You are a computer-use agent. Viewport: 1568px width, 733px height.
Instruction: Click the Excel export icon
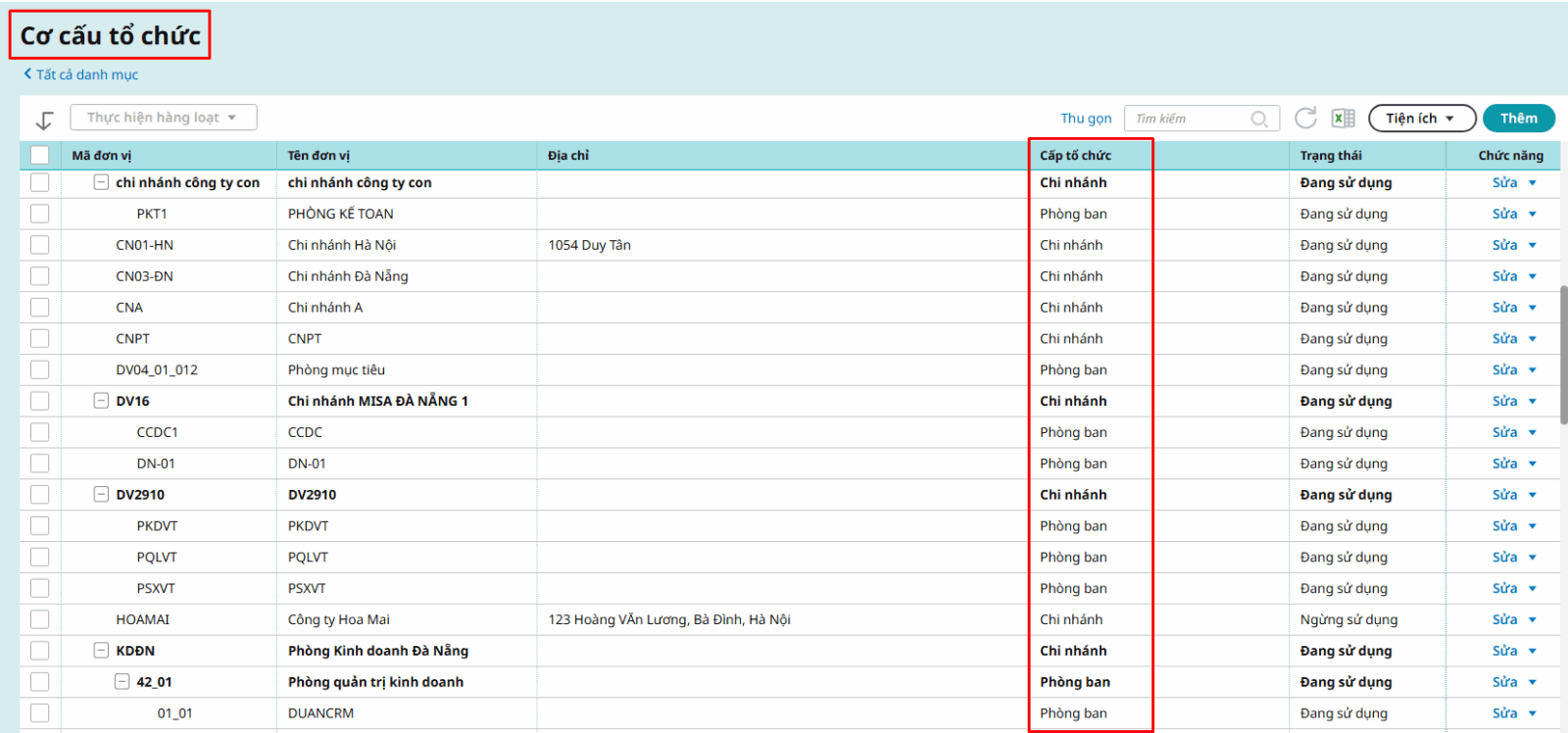click(x=1343, y=119)
